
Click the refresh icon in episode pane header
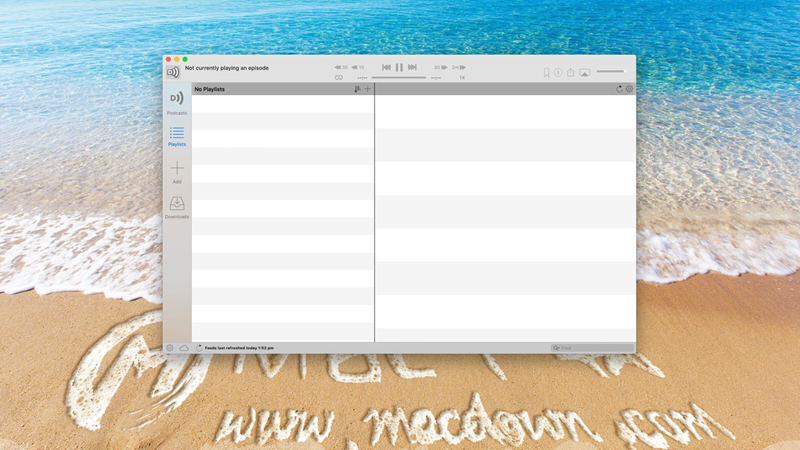coord(619,89)
